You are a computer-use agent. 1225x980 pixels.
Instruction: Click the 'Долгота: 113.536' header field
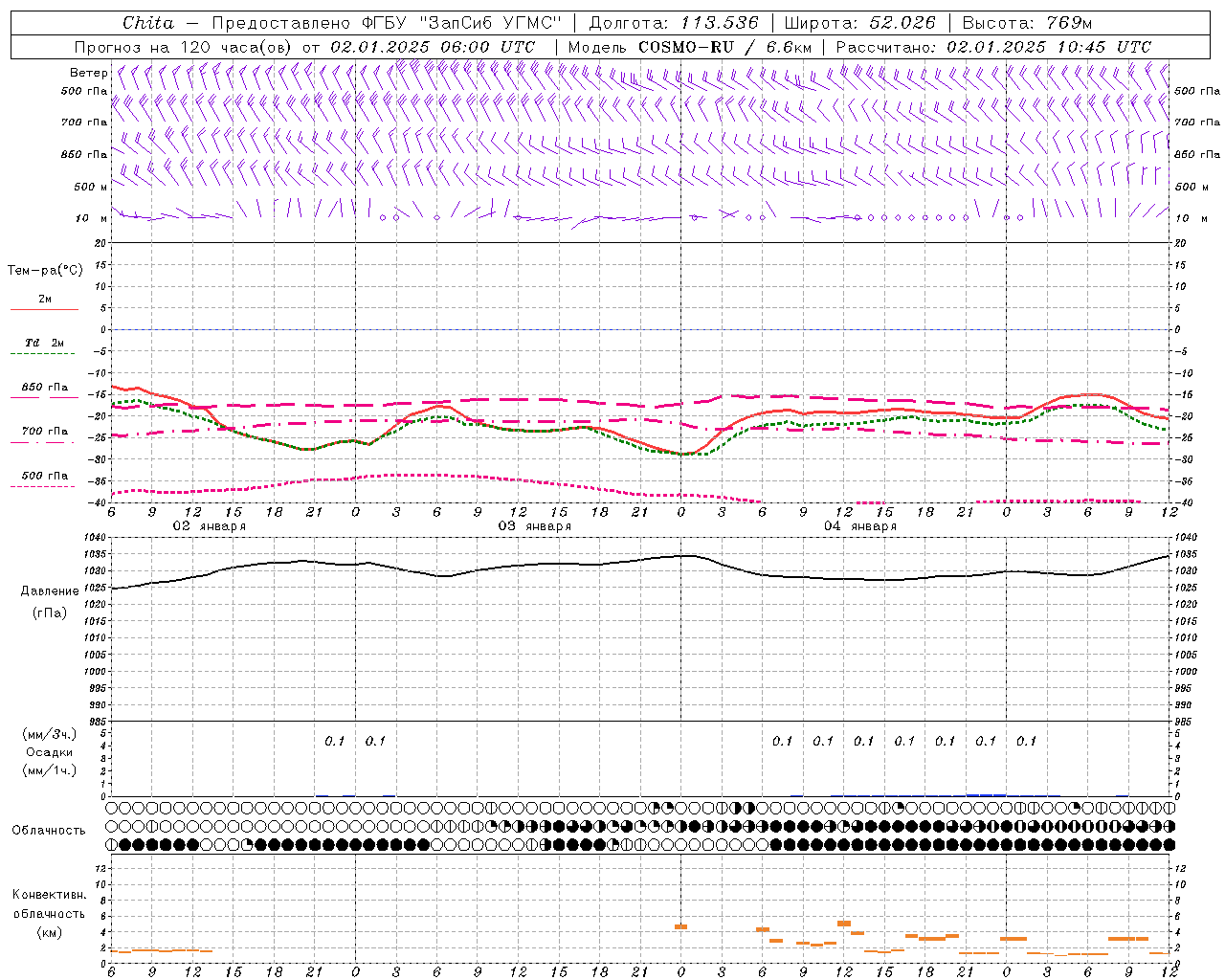click(674, 23)
